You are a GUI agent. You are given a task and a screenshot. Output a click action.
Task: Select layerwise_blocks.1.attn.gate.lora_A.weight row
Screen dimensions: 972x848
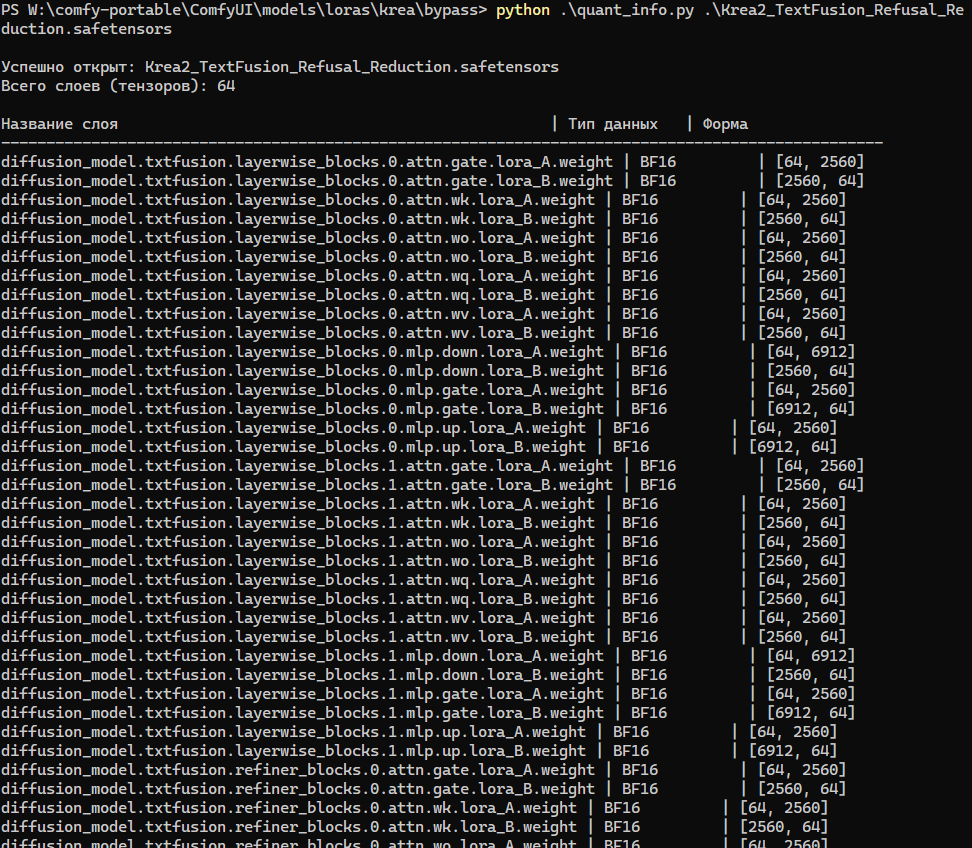click(x=433, y=466)
